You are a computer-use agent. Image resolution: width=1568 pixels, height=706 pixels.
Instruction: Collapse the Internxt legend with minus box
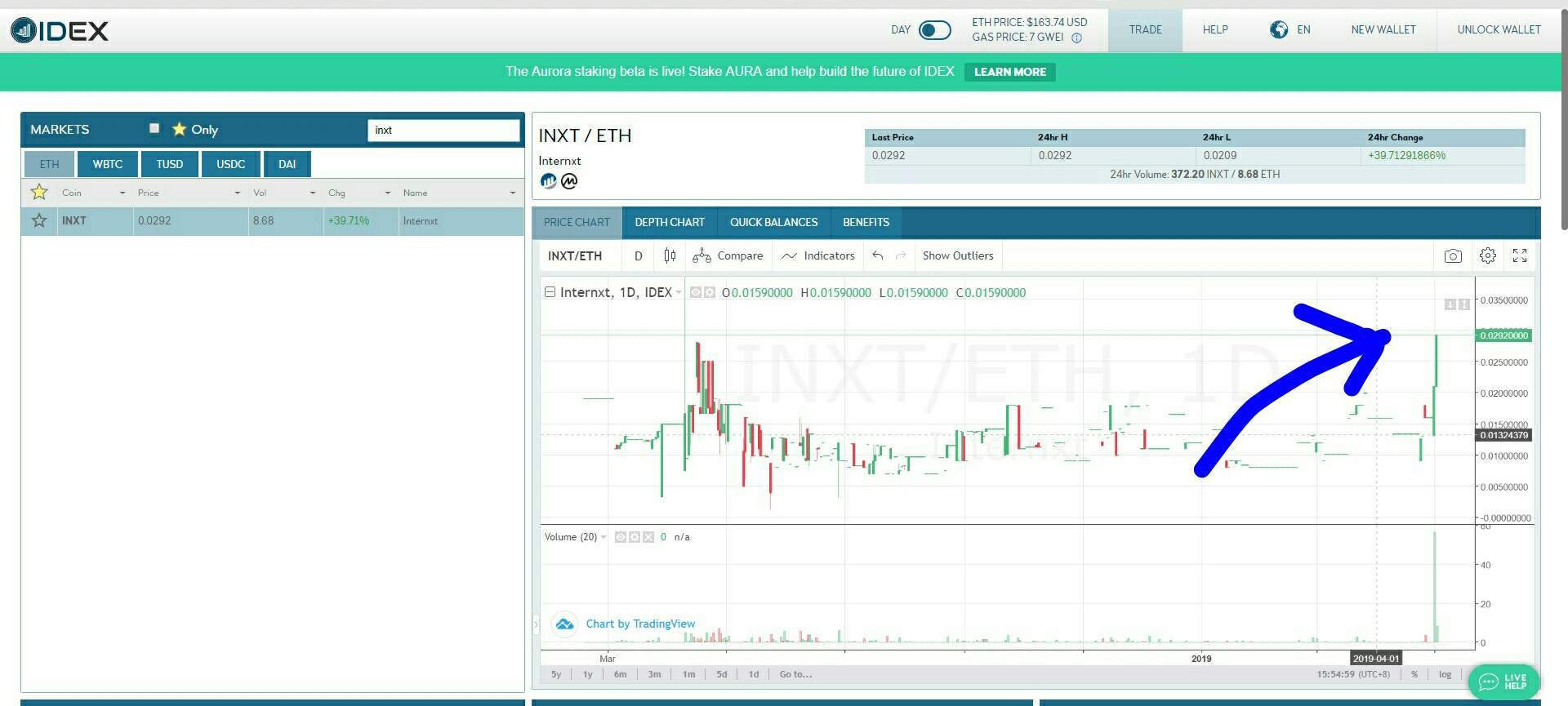[550, 292]
